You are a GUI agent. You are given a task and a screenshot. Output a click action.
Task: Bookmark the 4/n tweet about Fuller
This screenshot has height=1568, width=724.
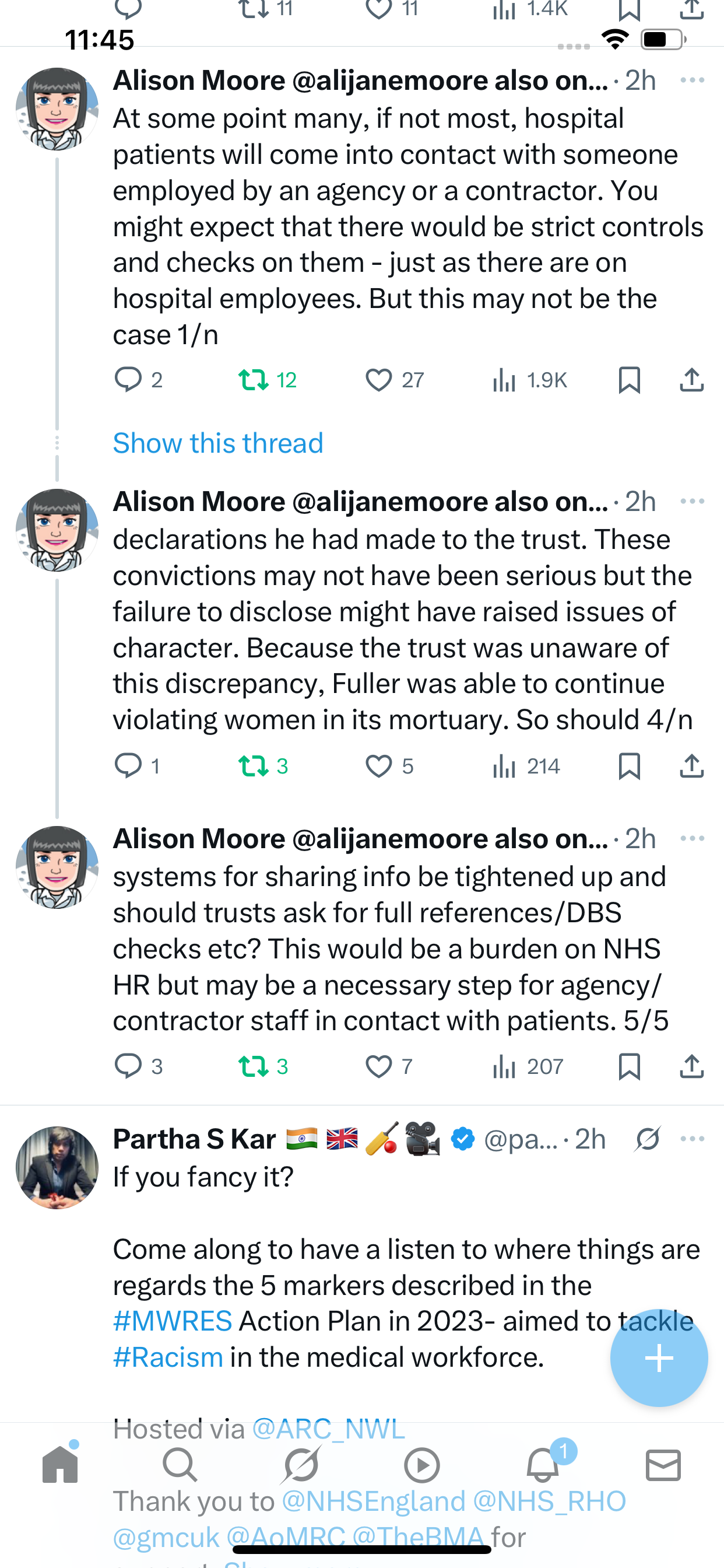coord(629,765)
